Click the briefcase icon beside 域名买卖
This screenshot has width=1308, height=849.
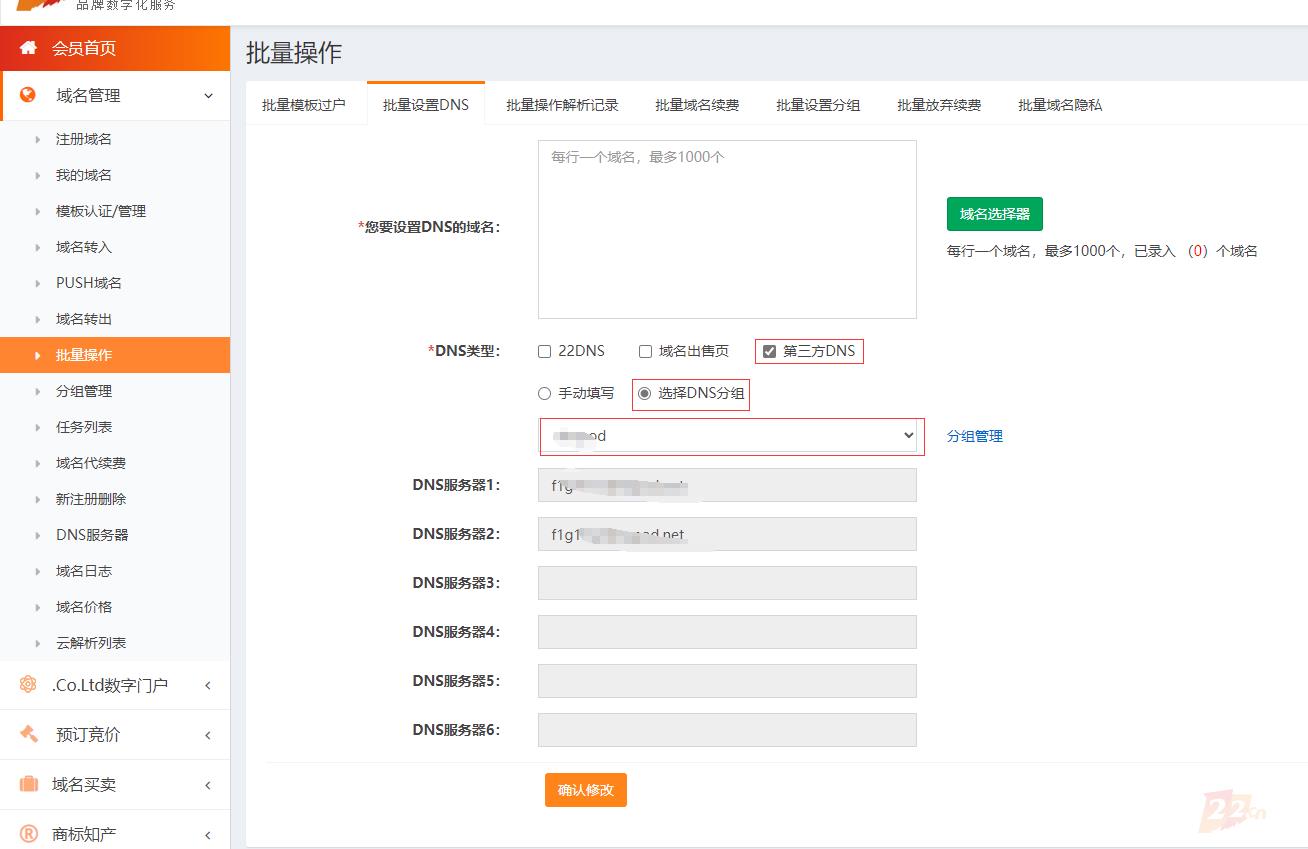click(28, 784)
